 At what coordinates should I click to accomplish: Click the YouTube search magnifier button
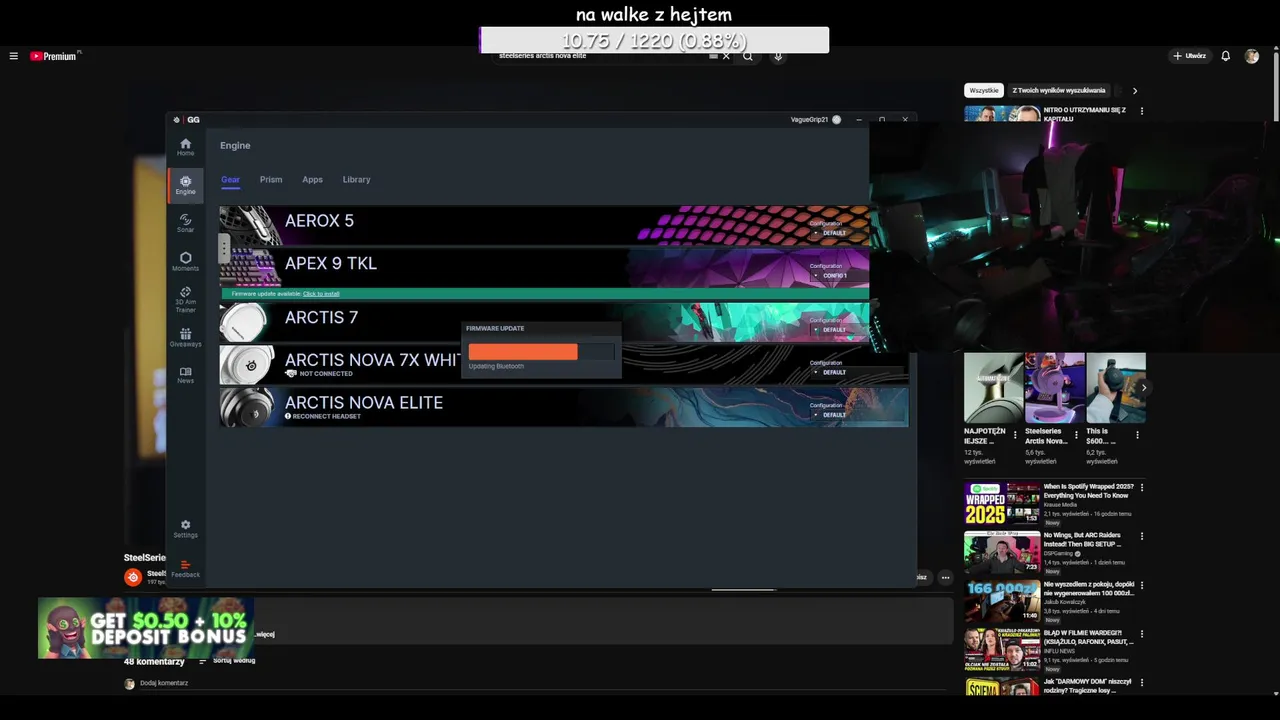[x=747, y=56]
